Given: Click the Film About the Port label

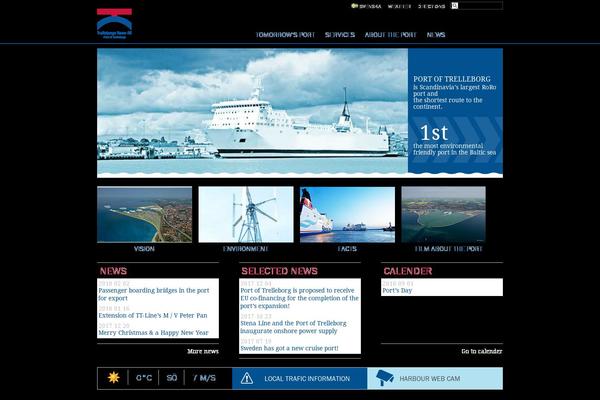Looking at the screenshot, I should (448, 249).
